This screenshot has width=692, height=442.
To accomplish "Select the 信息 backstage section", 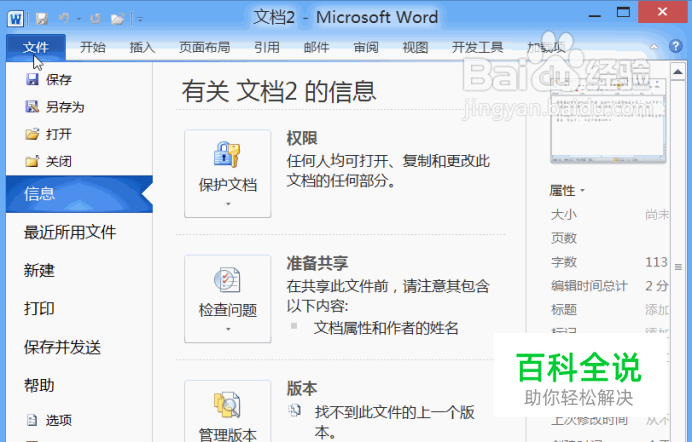I will click(79, 194).
